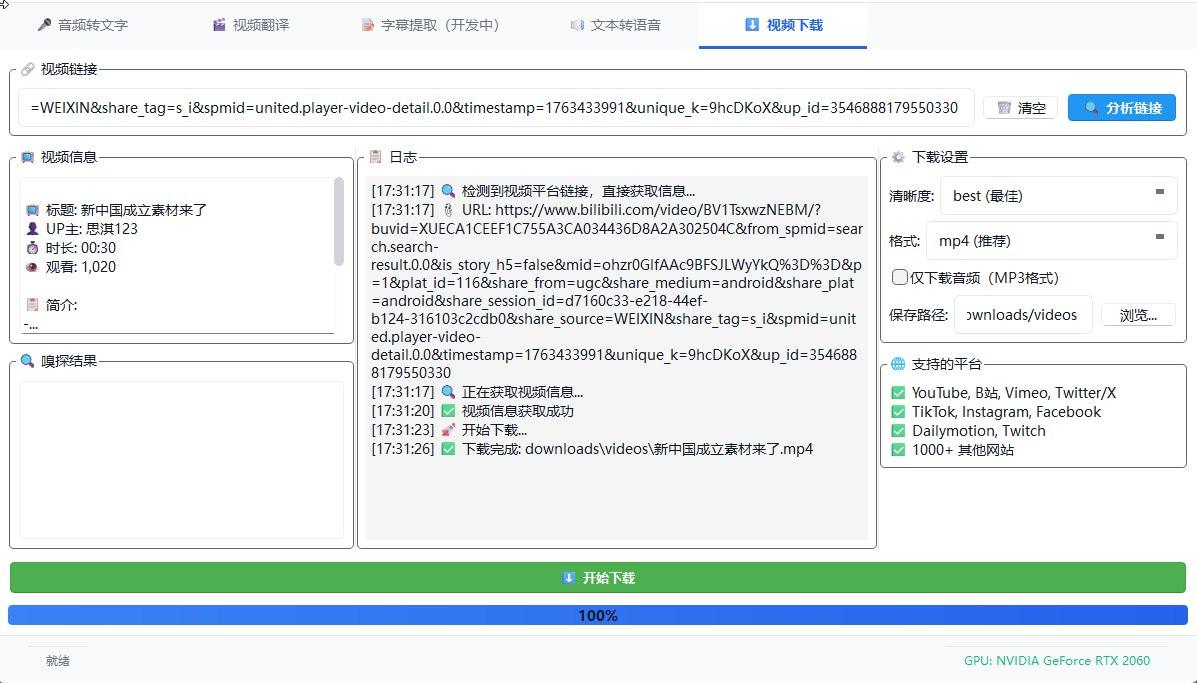Click the video info panel scrollbar
This screenshot has width=1197, height=683.
click(x=339, y=221)
